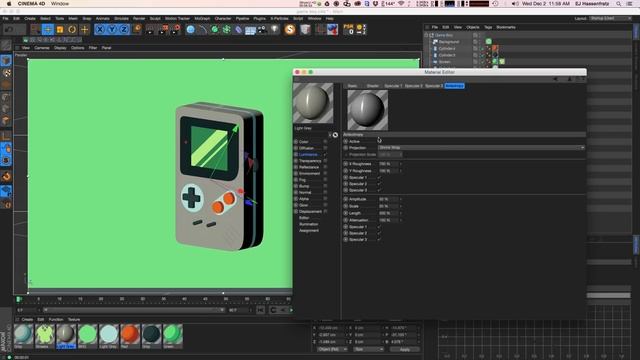Viewport: 640px width, 360px height.
Task: Click the purple deformer icon
Action: (238, 29)
